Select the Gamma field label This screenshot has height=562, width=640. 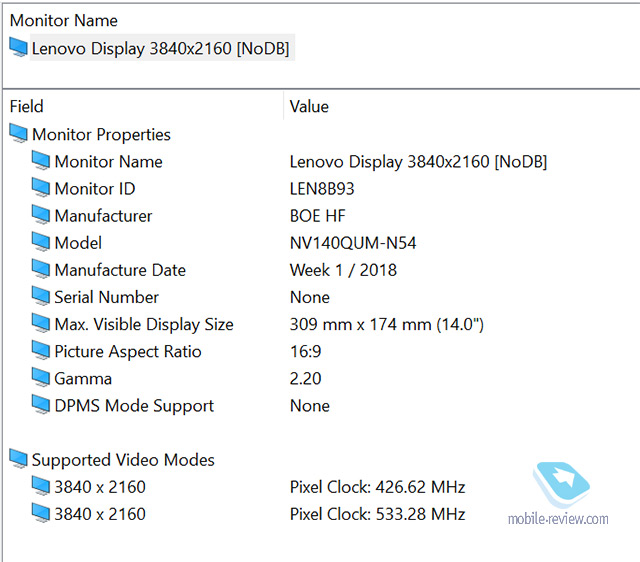tap(83, 379)
